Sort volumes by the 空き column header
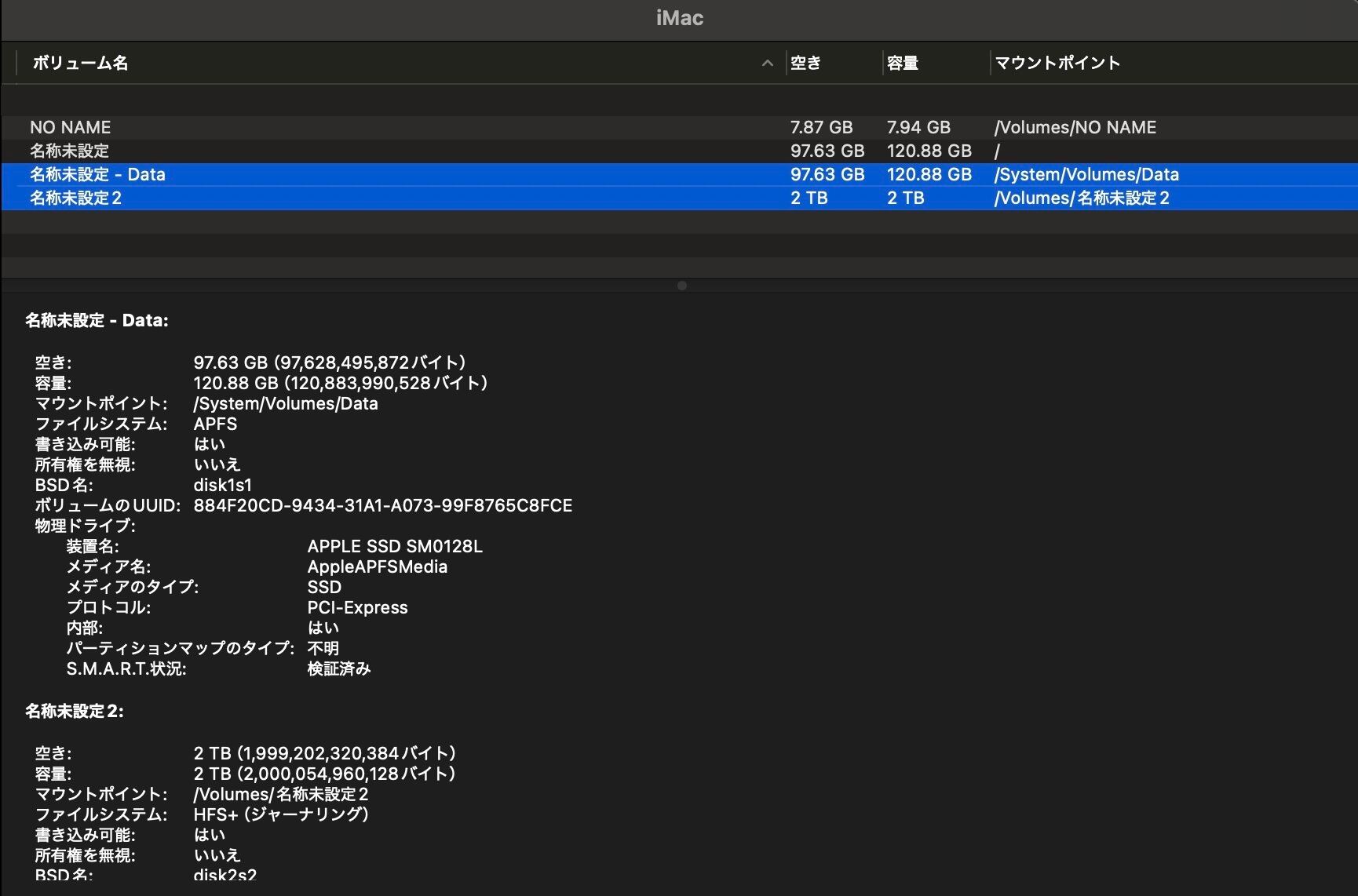 [805, 64]
